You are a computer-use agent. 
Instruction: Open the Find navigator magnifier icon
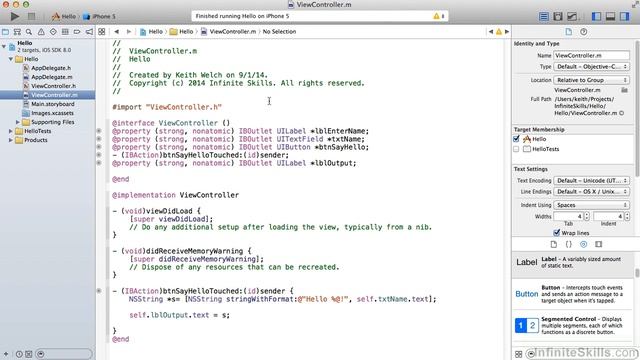click(x=29, y=31)
